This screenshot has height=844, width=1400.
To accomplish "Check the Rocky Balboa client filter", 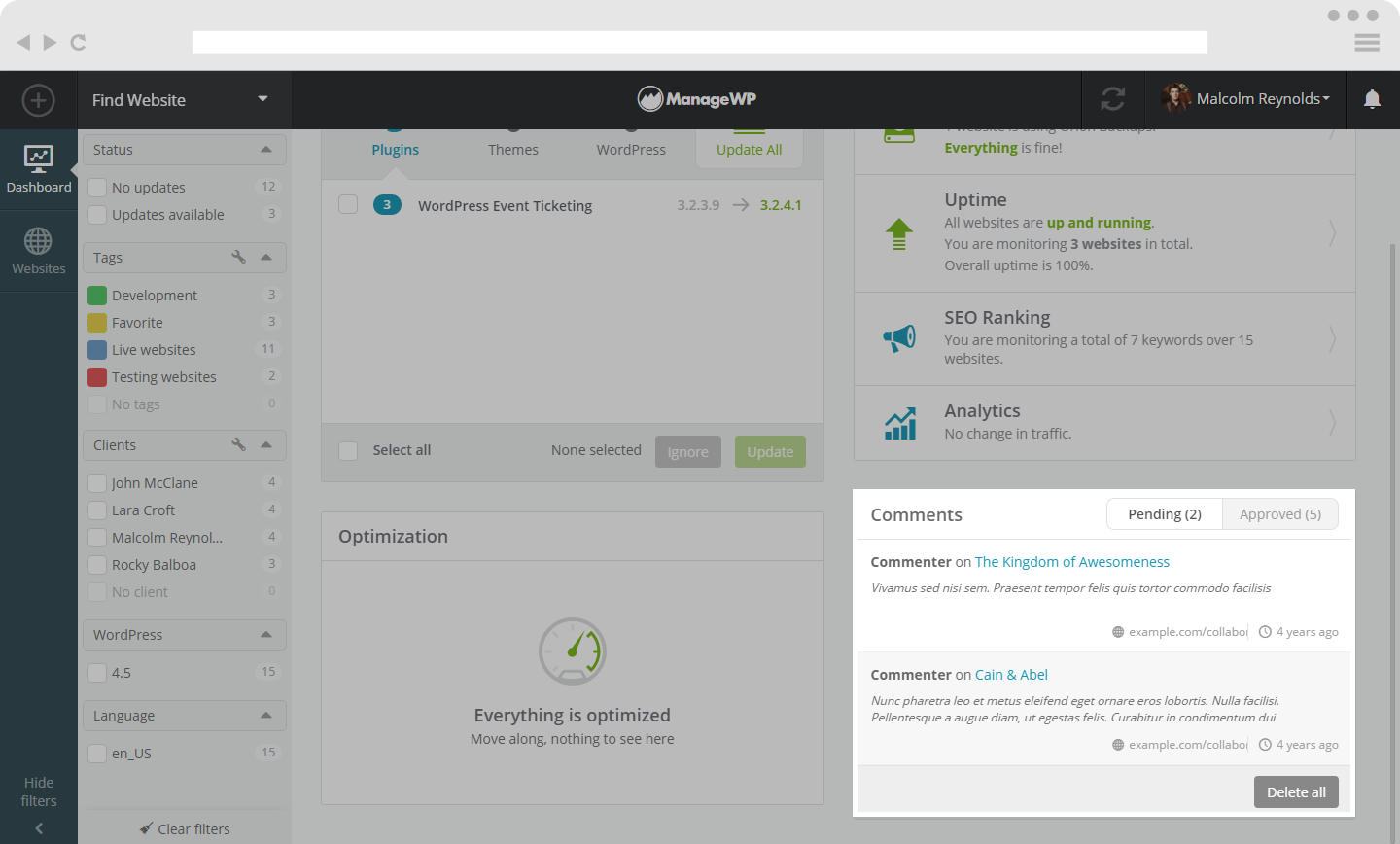I will (97, 564).
